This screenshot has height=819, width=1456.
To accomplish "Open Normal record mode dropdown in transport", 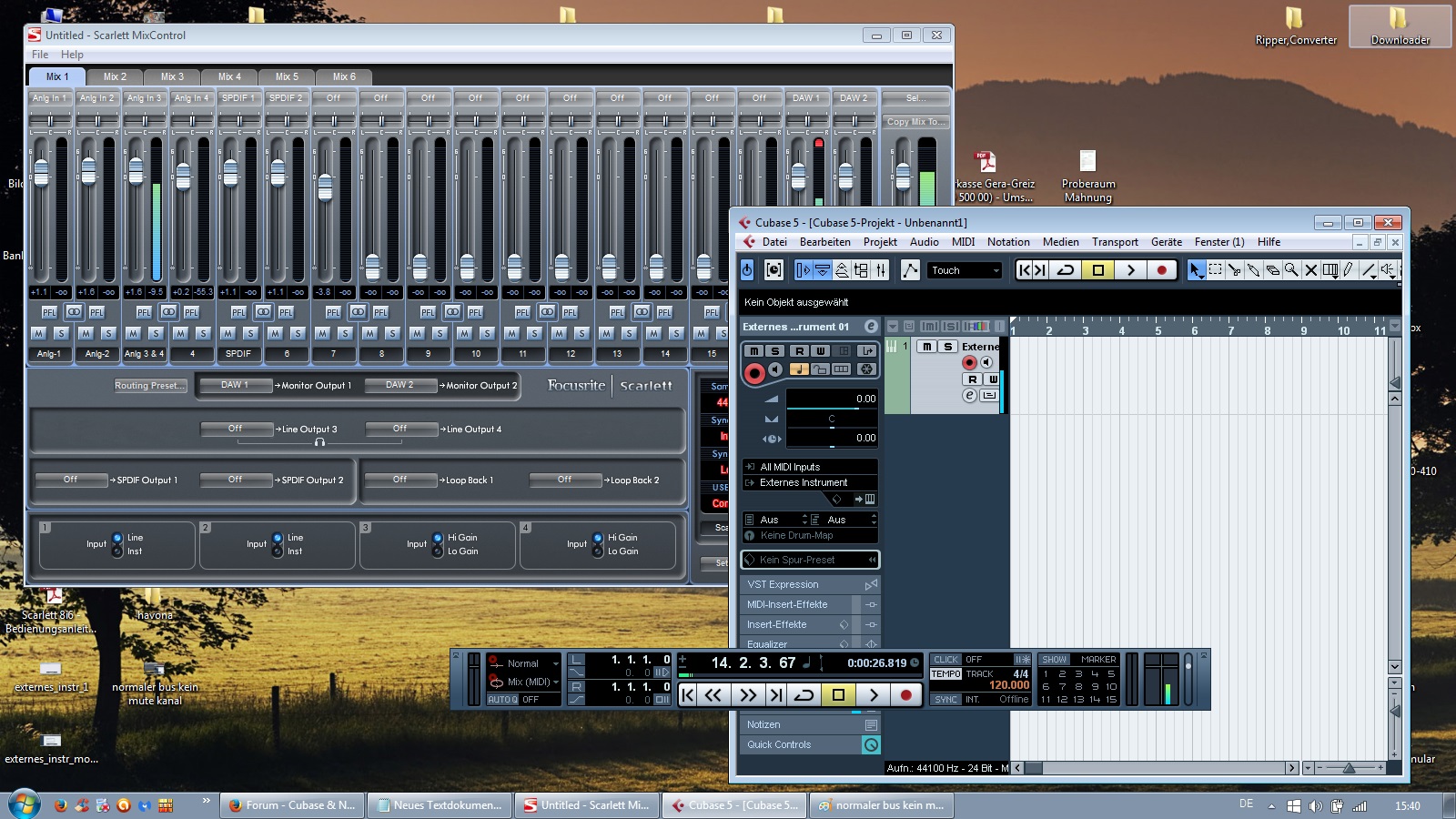I will click(525, 663).
